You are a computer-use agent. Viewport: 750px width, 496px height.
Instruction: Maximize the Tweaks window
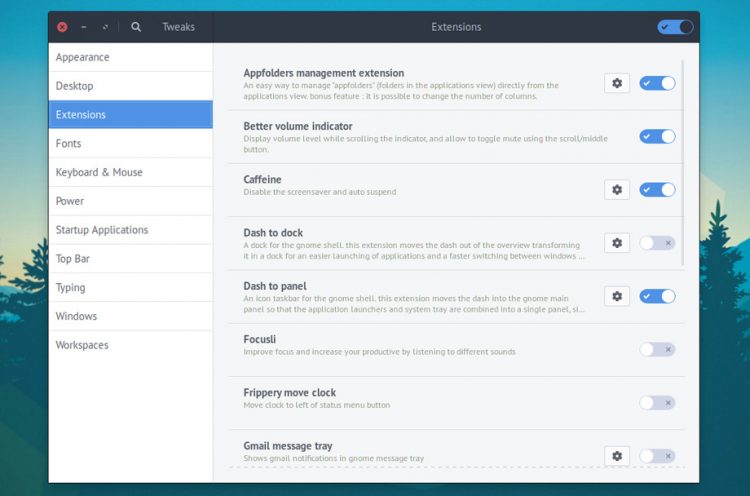tap(105, 27)
